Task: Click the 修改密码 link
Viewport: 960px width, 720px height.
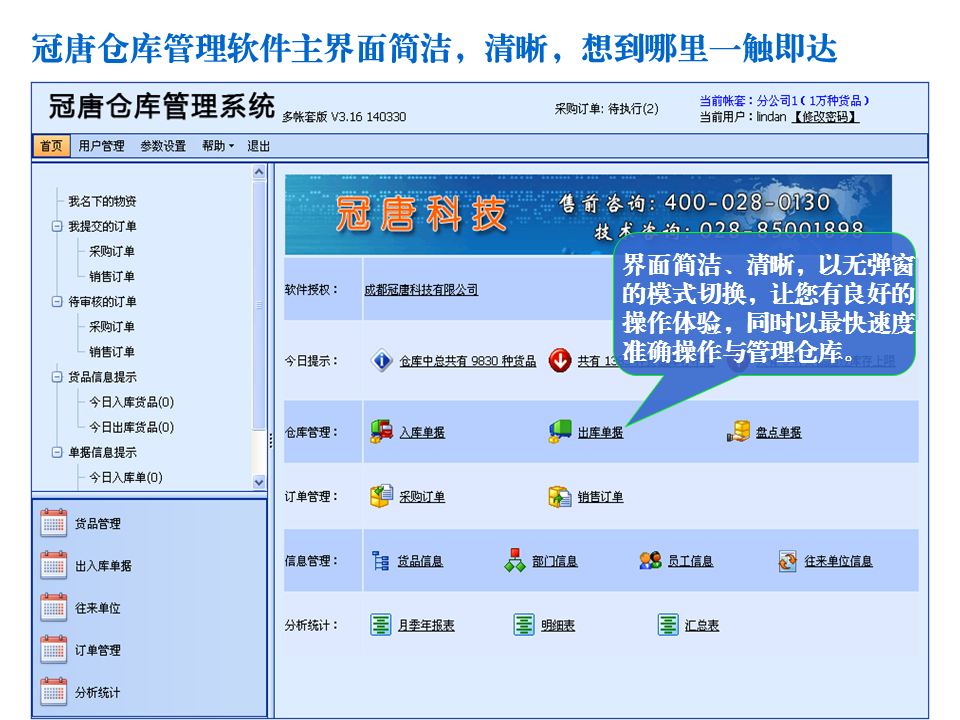Action: [x=825, y=116]
